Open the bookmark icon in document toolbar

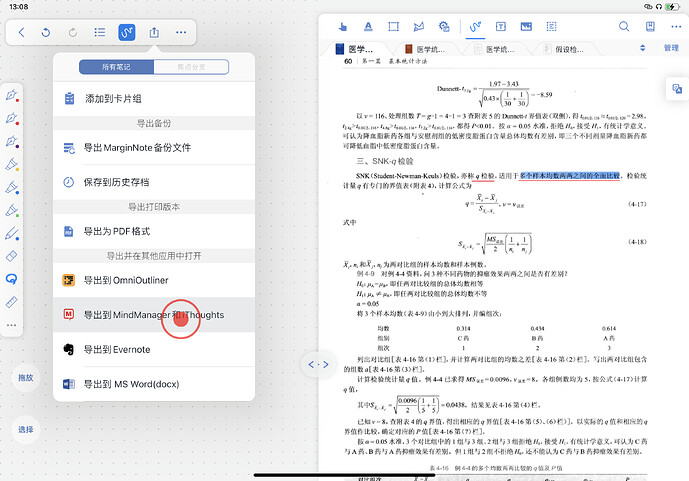point(650,26)
